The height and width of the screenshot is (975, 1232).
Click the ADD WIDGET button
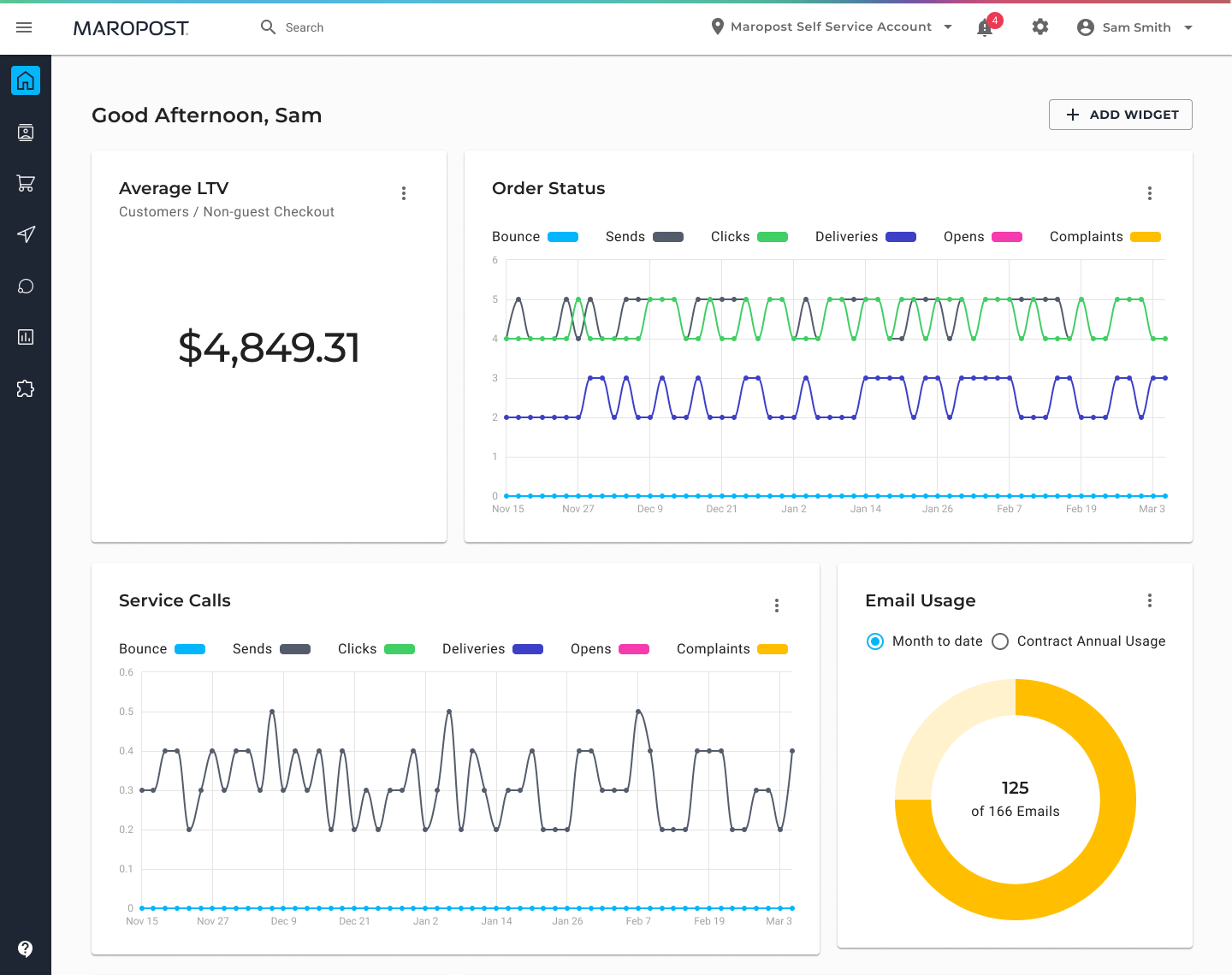[1120, 114]
